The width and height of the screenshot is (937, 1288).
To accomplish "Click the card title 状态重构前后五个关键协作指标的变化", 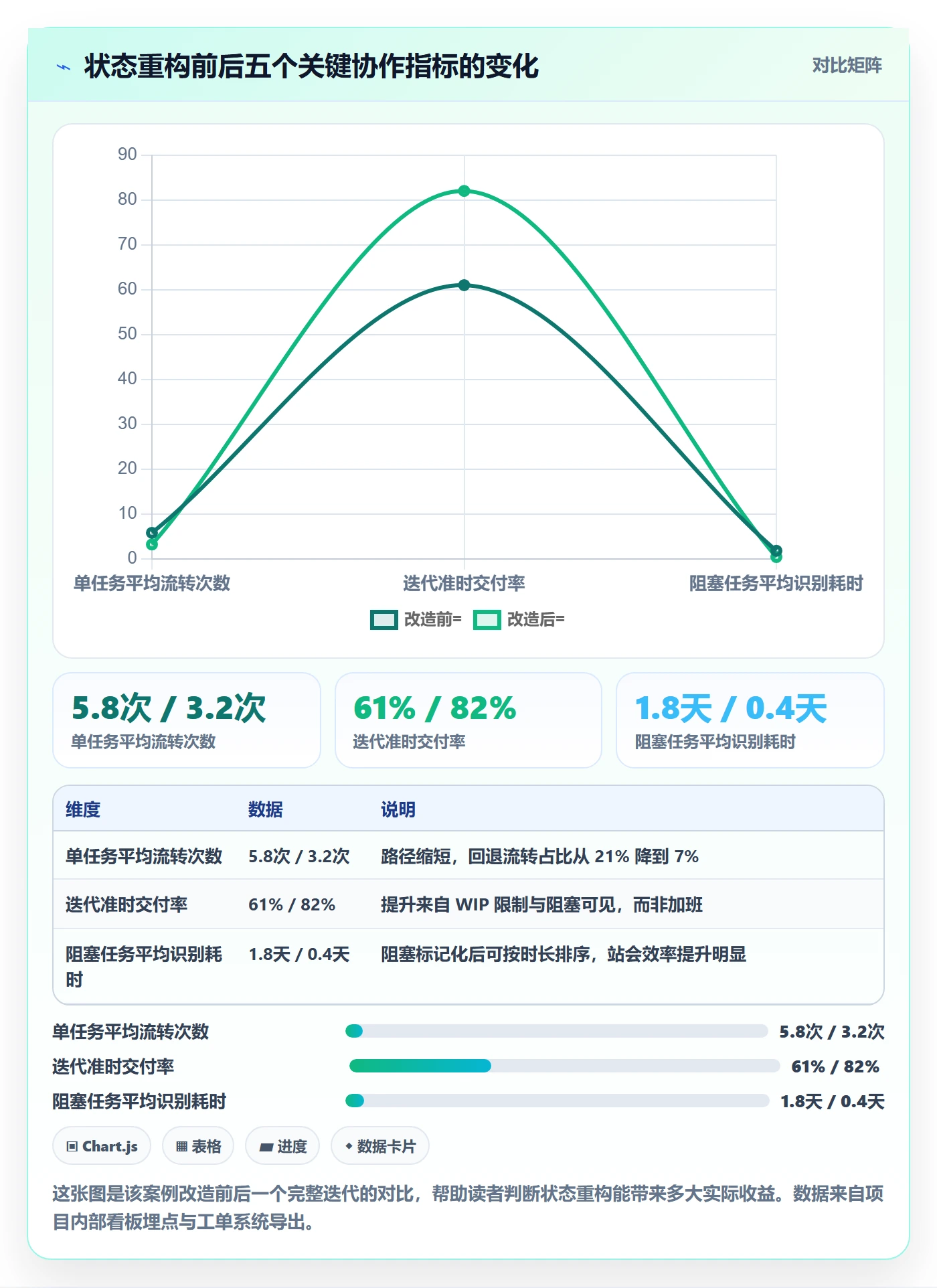I will (x=311, y=66).
